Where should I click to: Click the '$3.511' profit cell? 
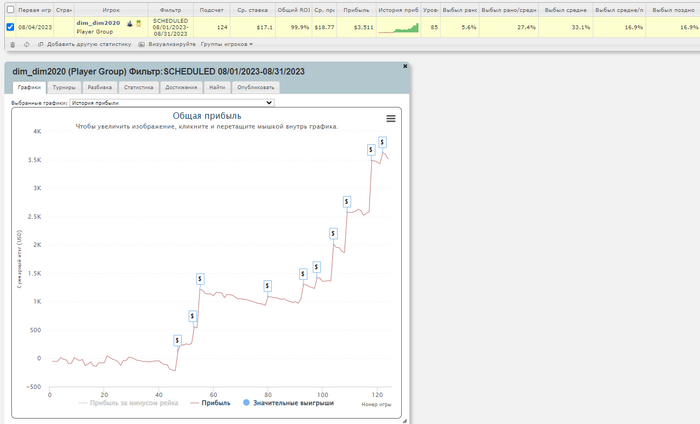point(356,27)
